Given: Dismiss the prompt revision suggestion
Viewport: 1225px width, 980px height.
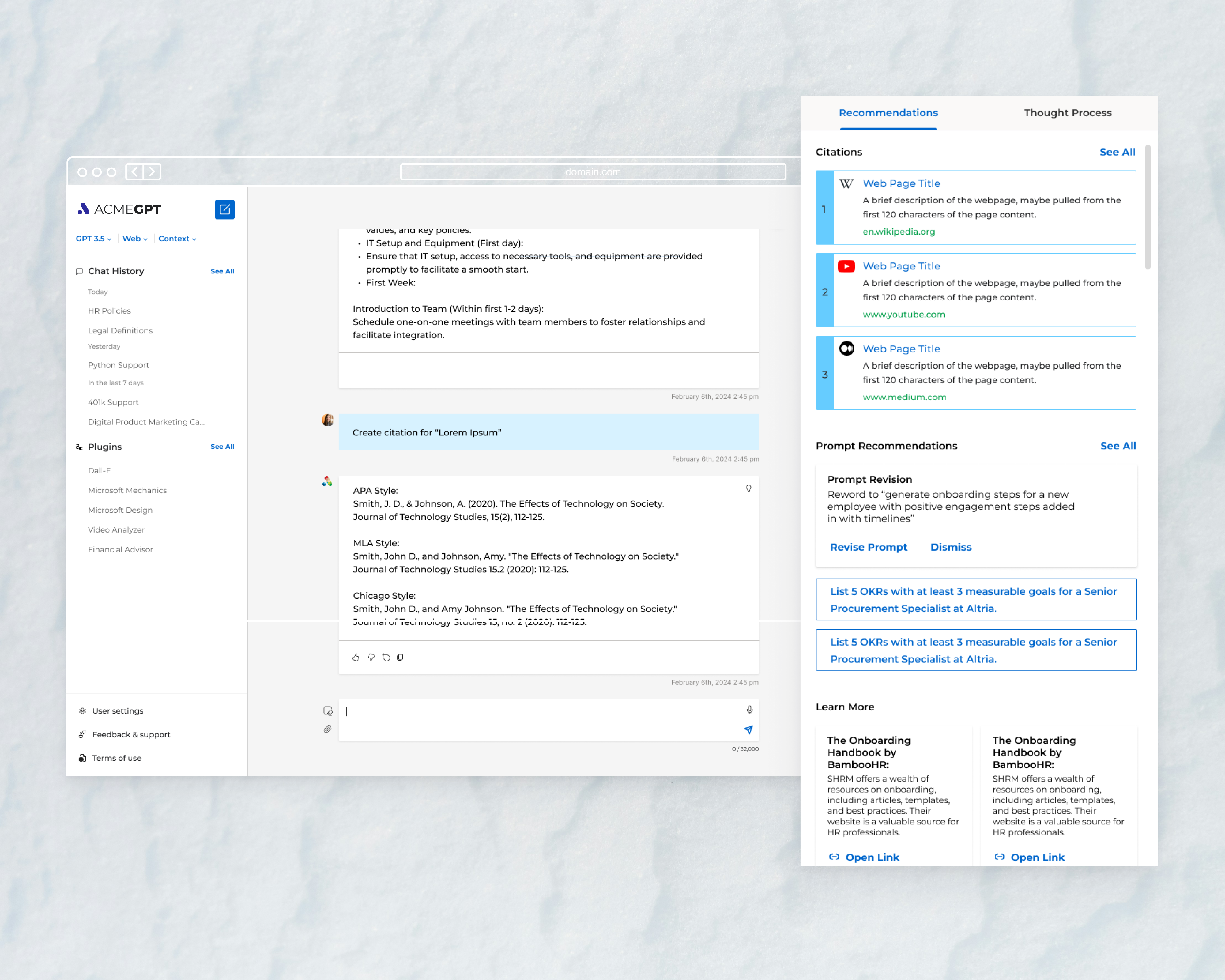Looking at the screenshot, I should 951,547.
